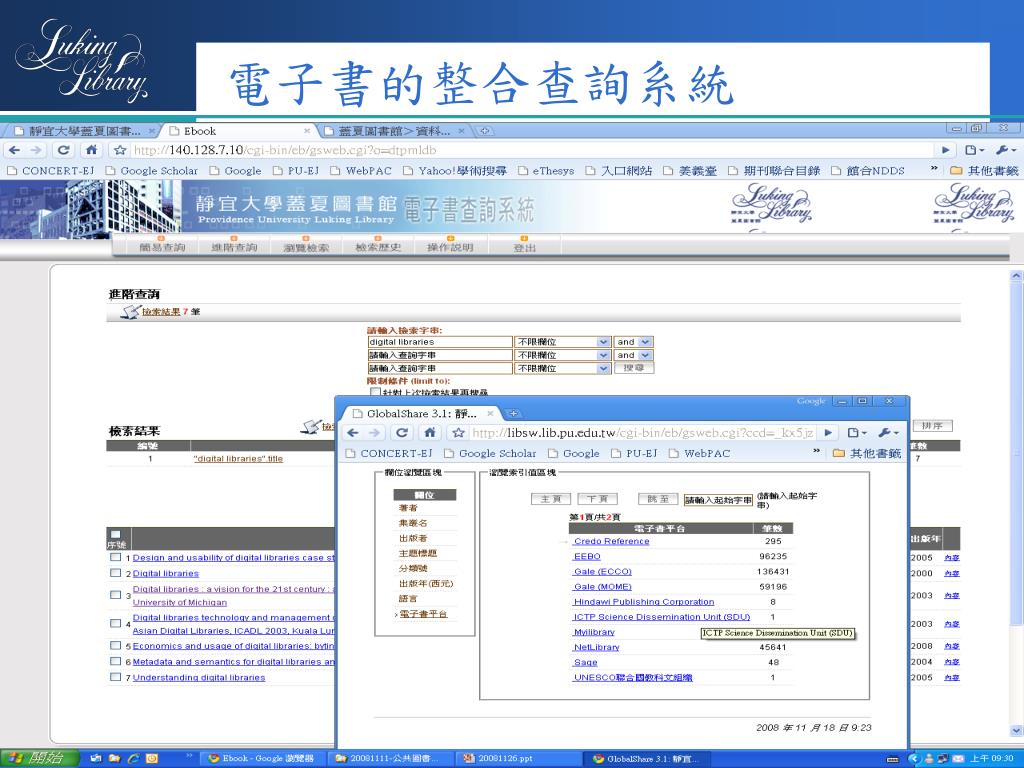
Task: Click 下頁 next page button in popup
Action: point(597,499)
